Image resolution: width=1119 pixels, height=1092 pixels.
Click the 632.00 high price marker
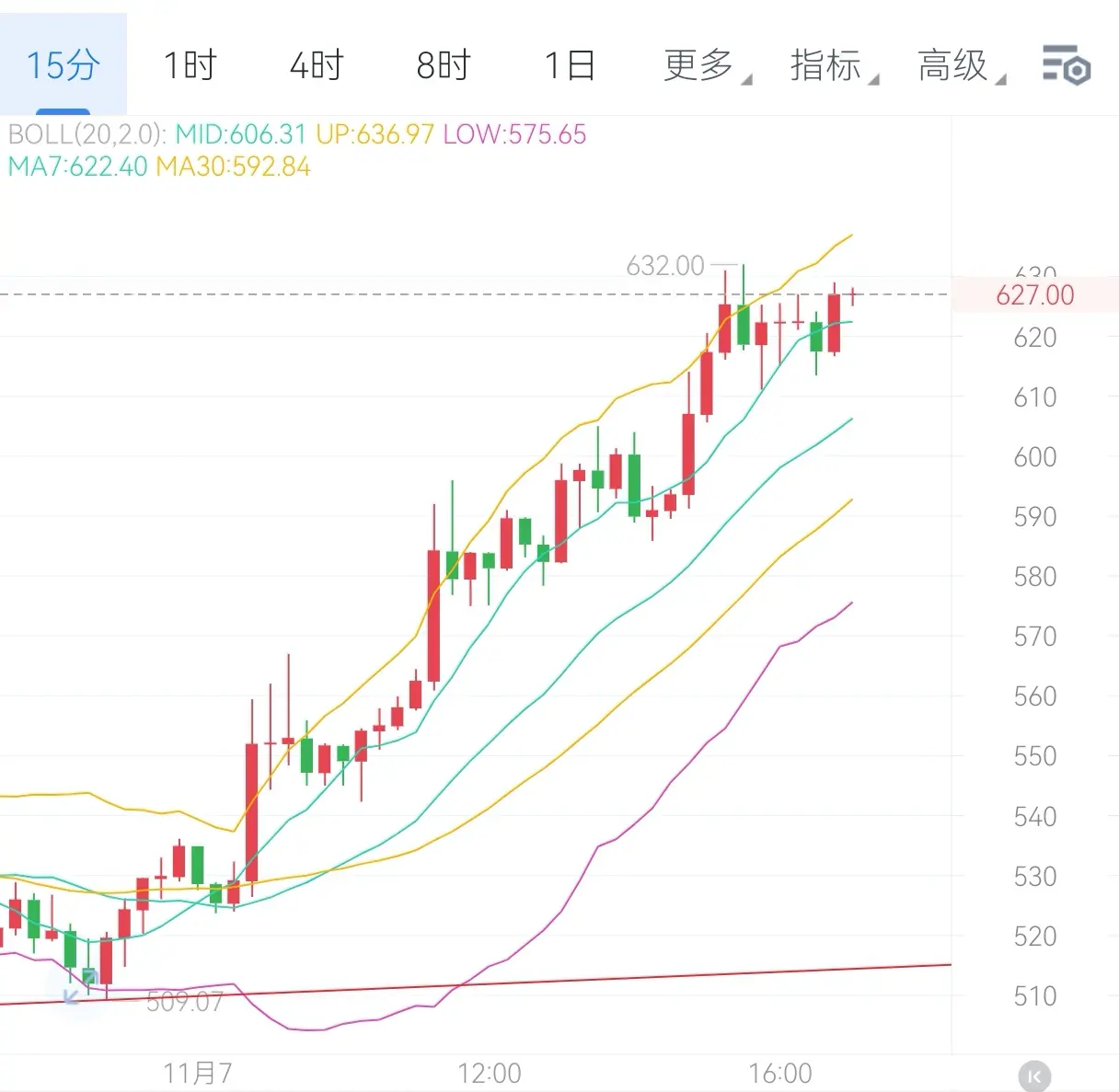(x=665, y=266)
